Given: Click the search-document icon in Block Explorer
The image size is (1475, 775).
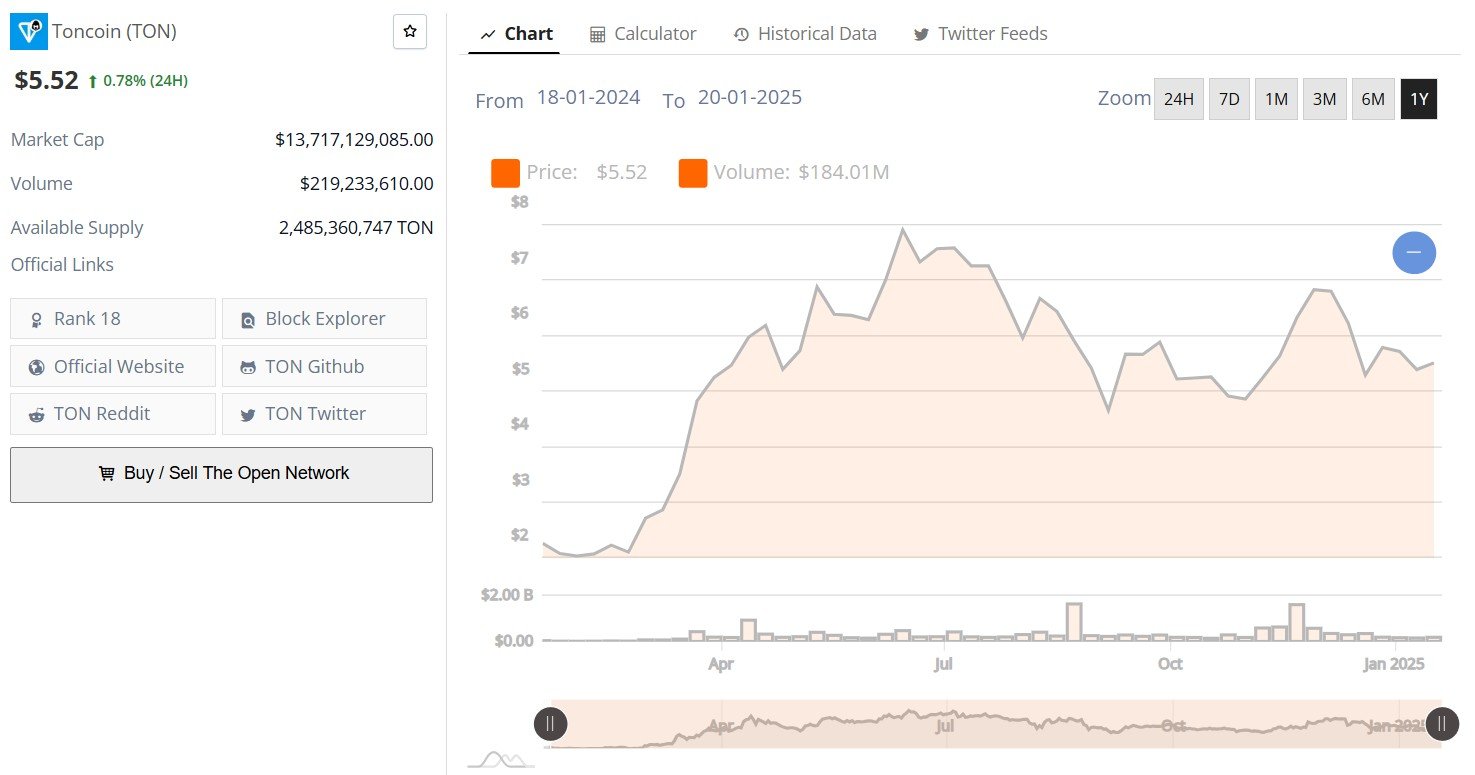Looking at the screenshot, I should point(248,320).
